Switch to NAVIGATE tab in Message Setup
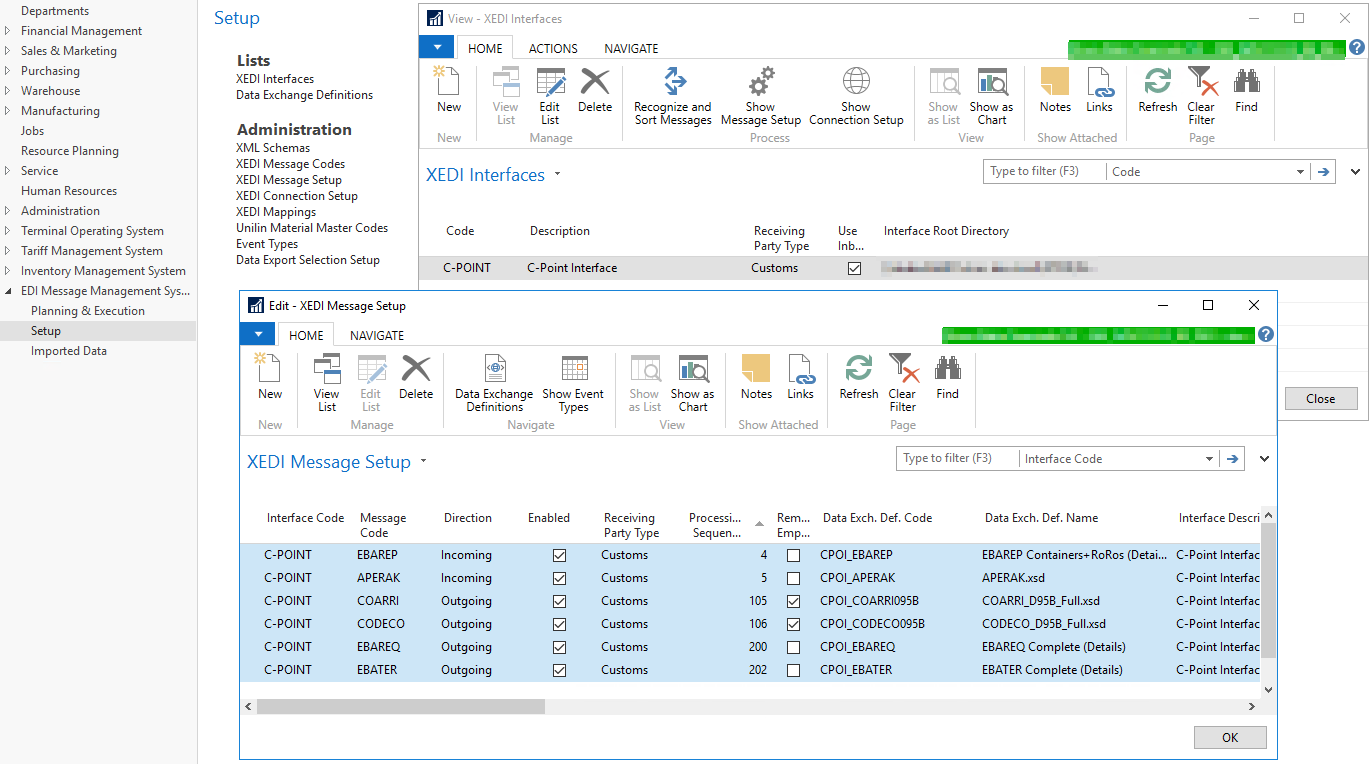 point(377,335)
